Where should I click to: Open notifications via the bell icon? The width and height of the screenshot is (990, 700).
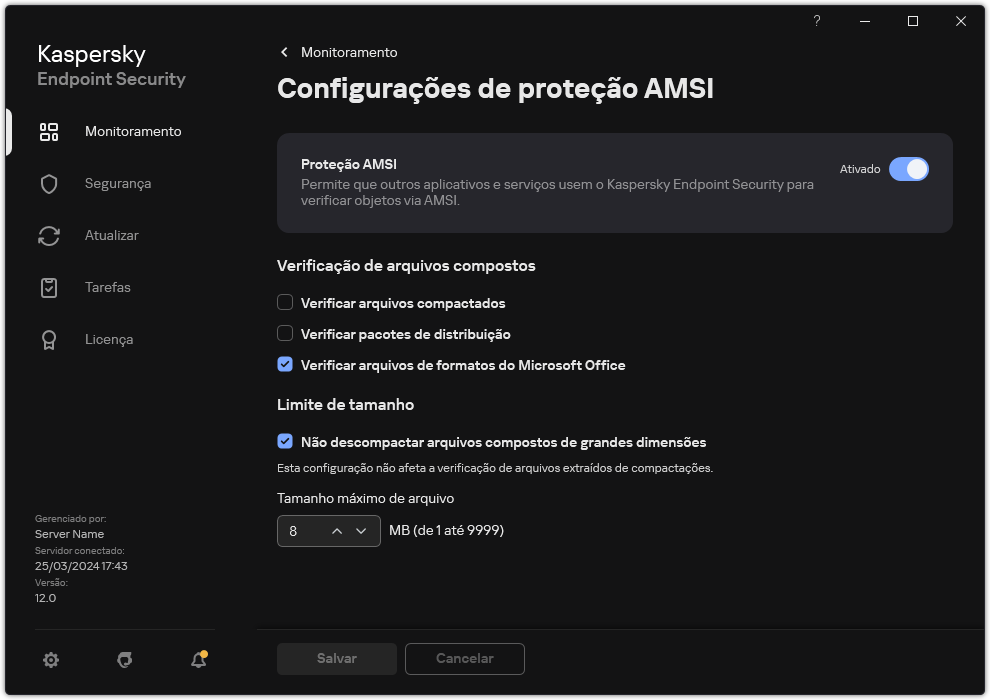[x=197, y=660]
